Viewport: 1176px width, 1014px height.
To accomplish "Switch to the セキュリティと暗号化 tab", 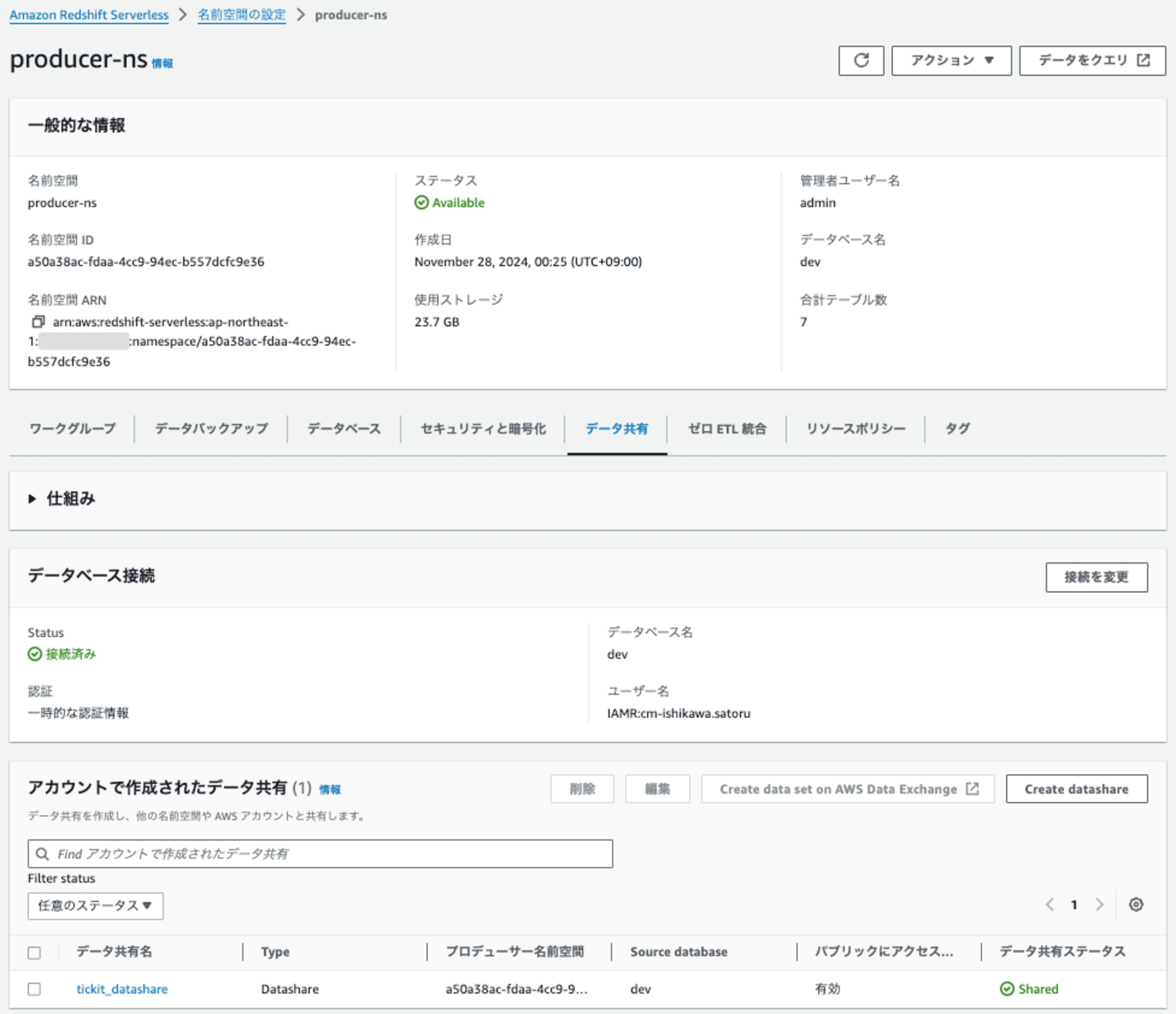I will click(483, 429).
